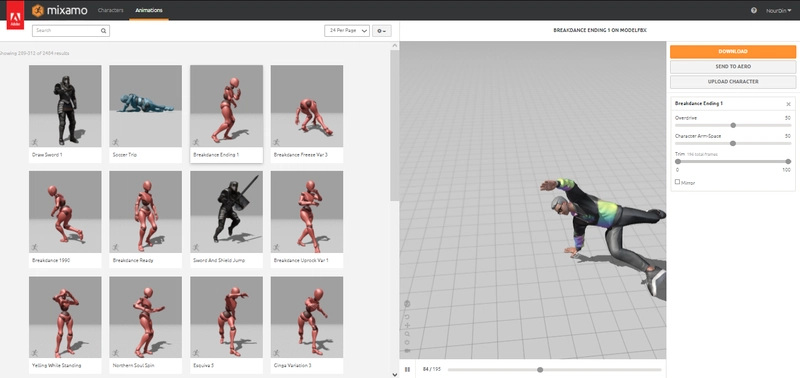Viewport: 800px width, 378px height.
Task: Switch to the Animations tab
Action: [149, 10]
